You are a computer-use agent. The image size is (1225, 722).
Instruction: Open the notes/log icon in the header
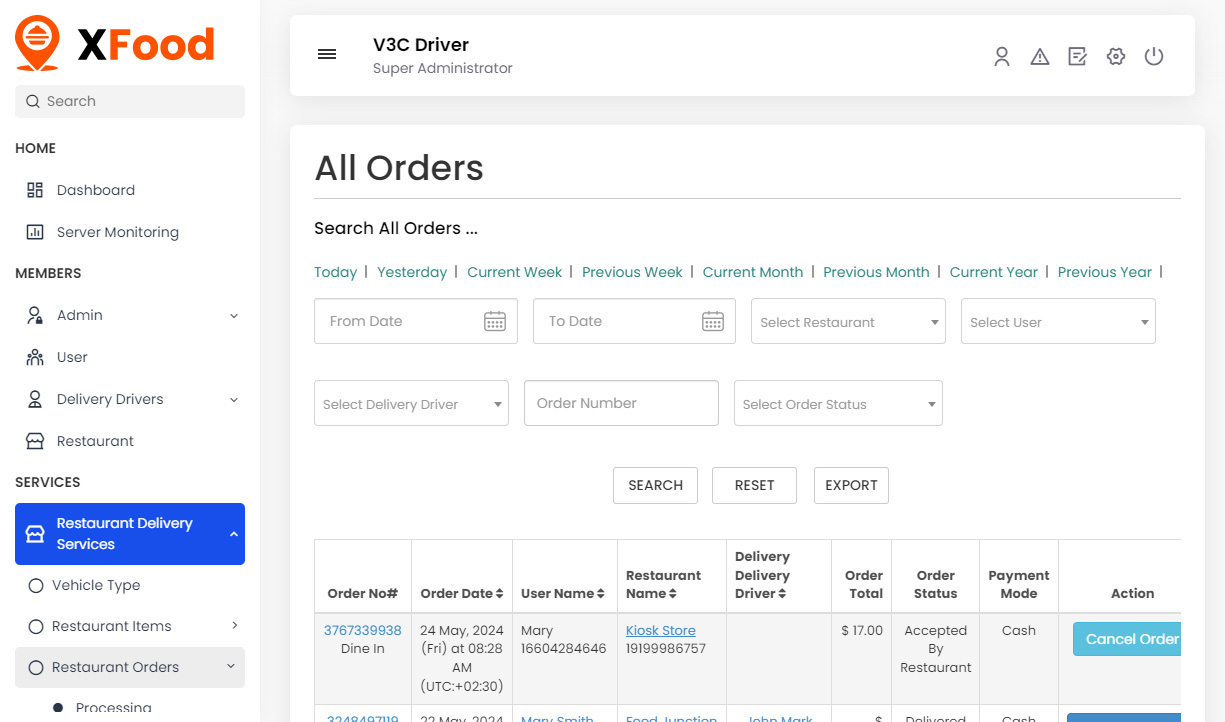pyautogui.click(x=1077, y=56)
